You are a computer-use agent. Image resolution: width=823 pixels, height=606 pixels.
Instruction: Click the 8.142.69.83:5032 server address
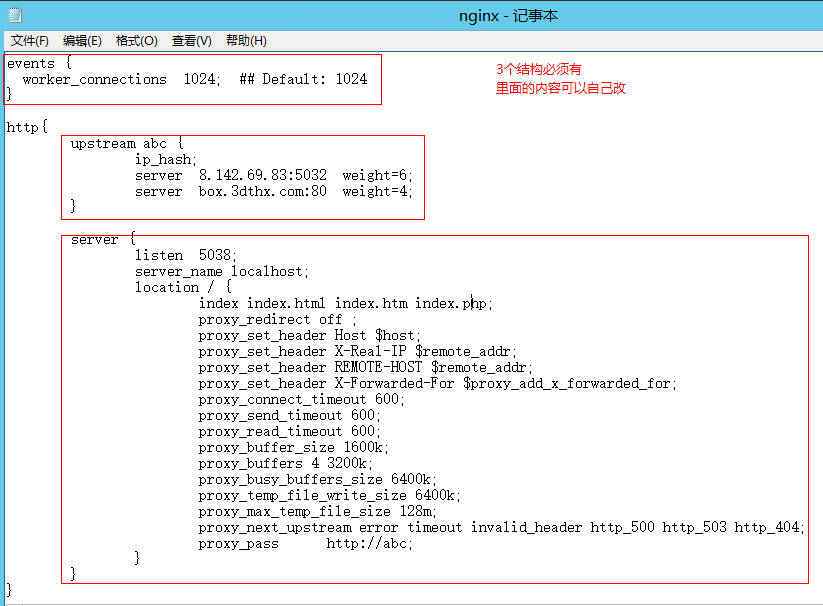point(262,175)
